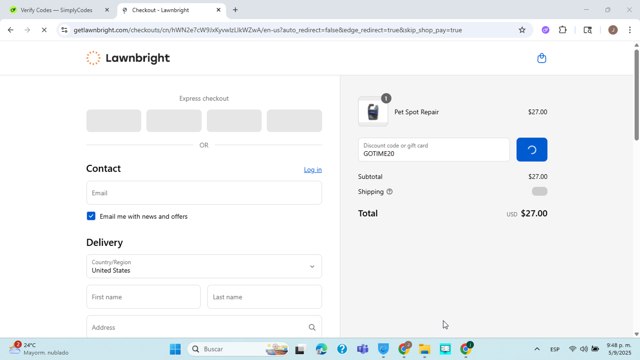
Task: Go back to the previous page
Action: [11, 30]
